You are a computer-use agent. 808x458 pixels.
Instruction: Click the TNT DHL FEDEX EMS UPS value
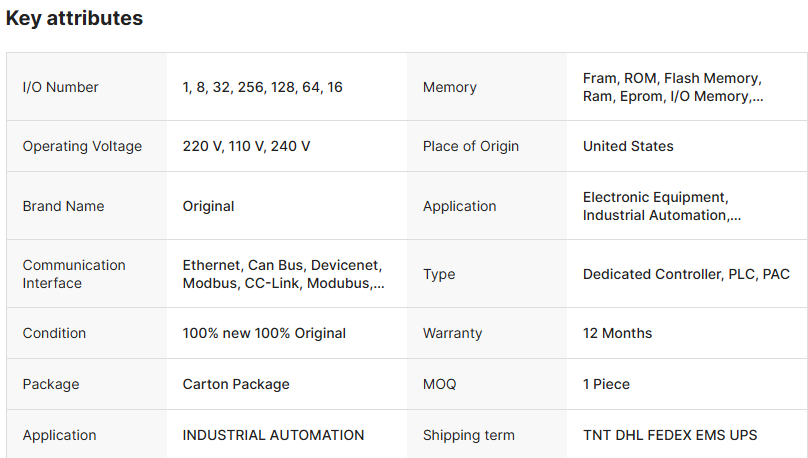click(x=670, y=435)
